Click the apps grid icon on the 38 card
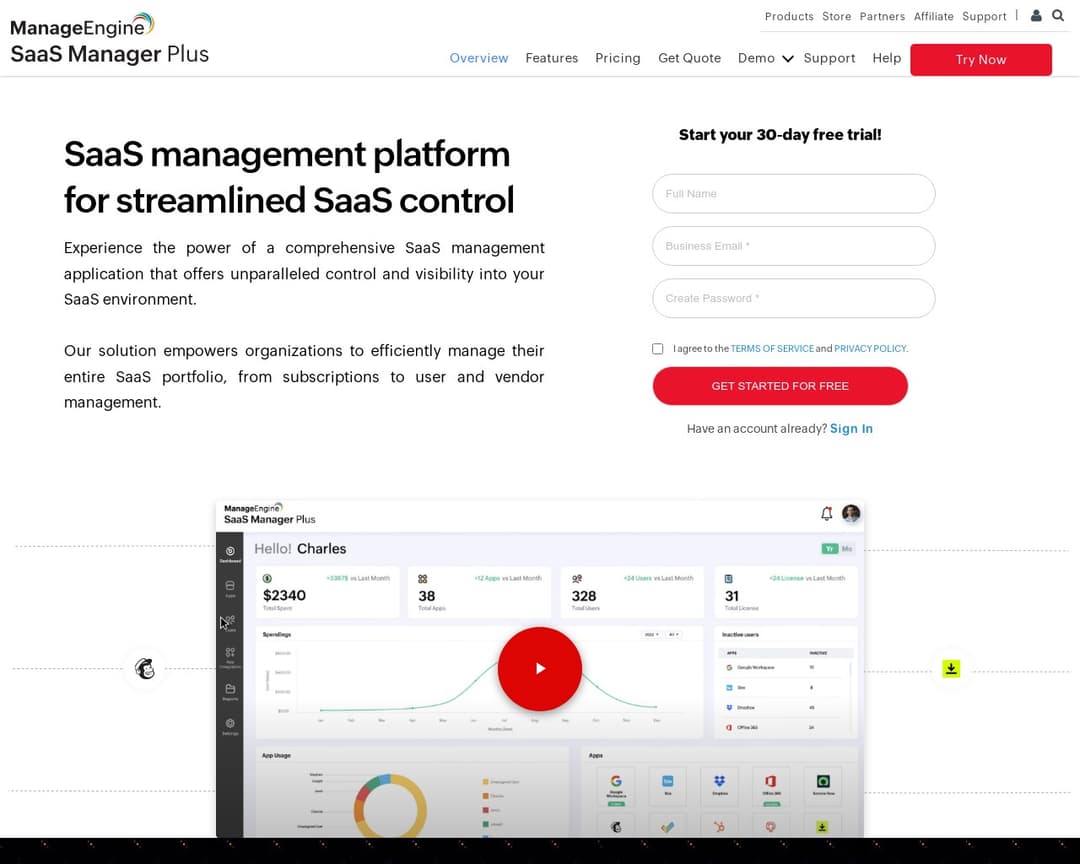The height and width of the screenshot is (864, 1080). [423, 579]
